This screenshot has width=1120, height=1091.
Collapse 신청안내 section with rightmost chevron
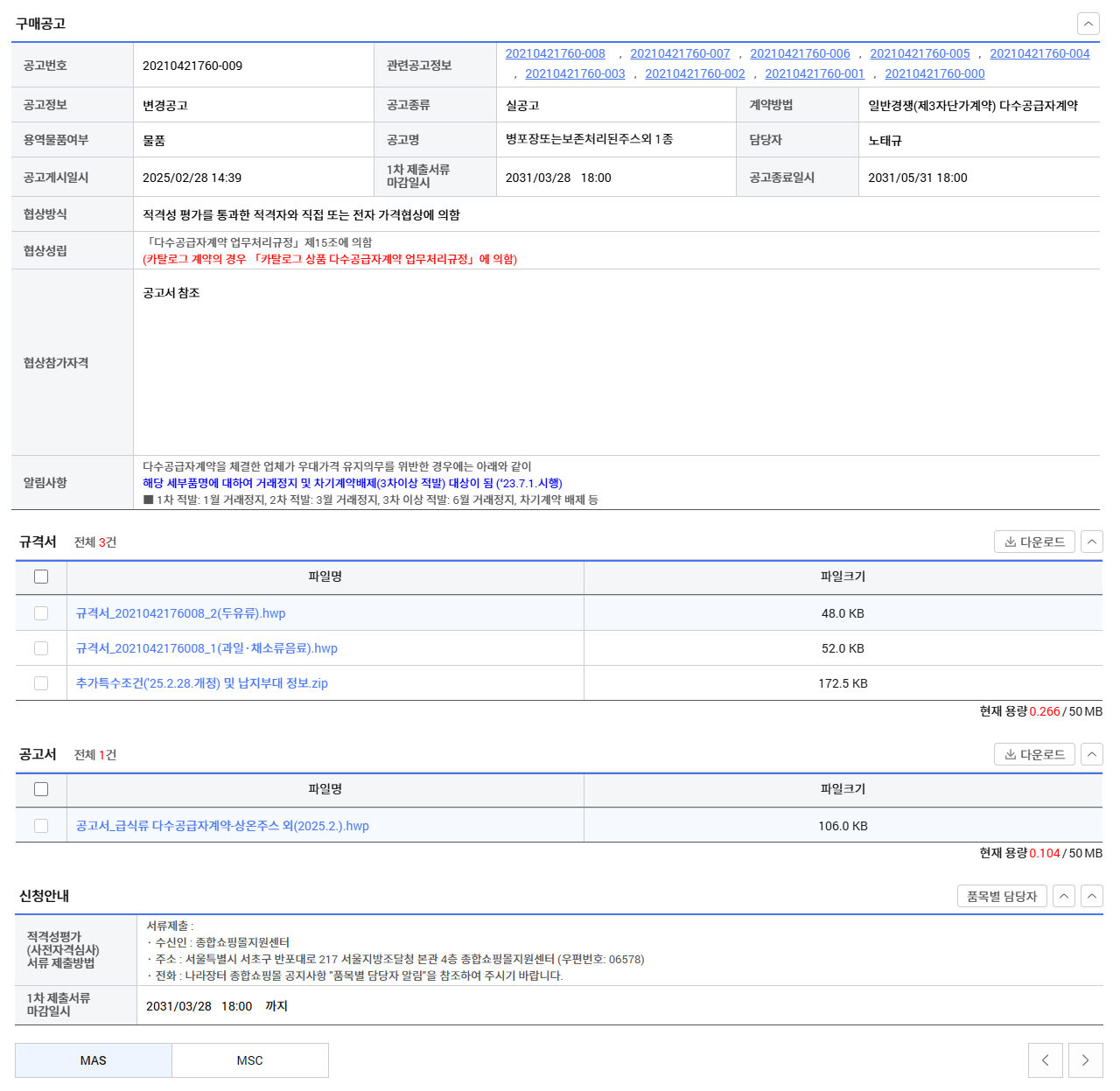[1091, 896]
